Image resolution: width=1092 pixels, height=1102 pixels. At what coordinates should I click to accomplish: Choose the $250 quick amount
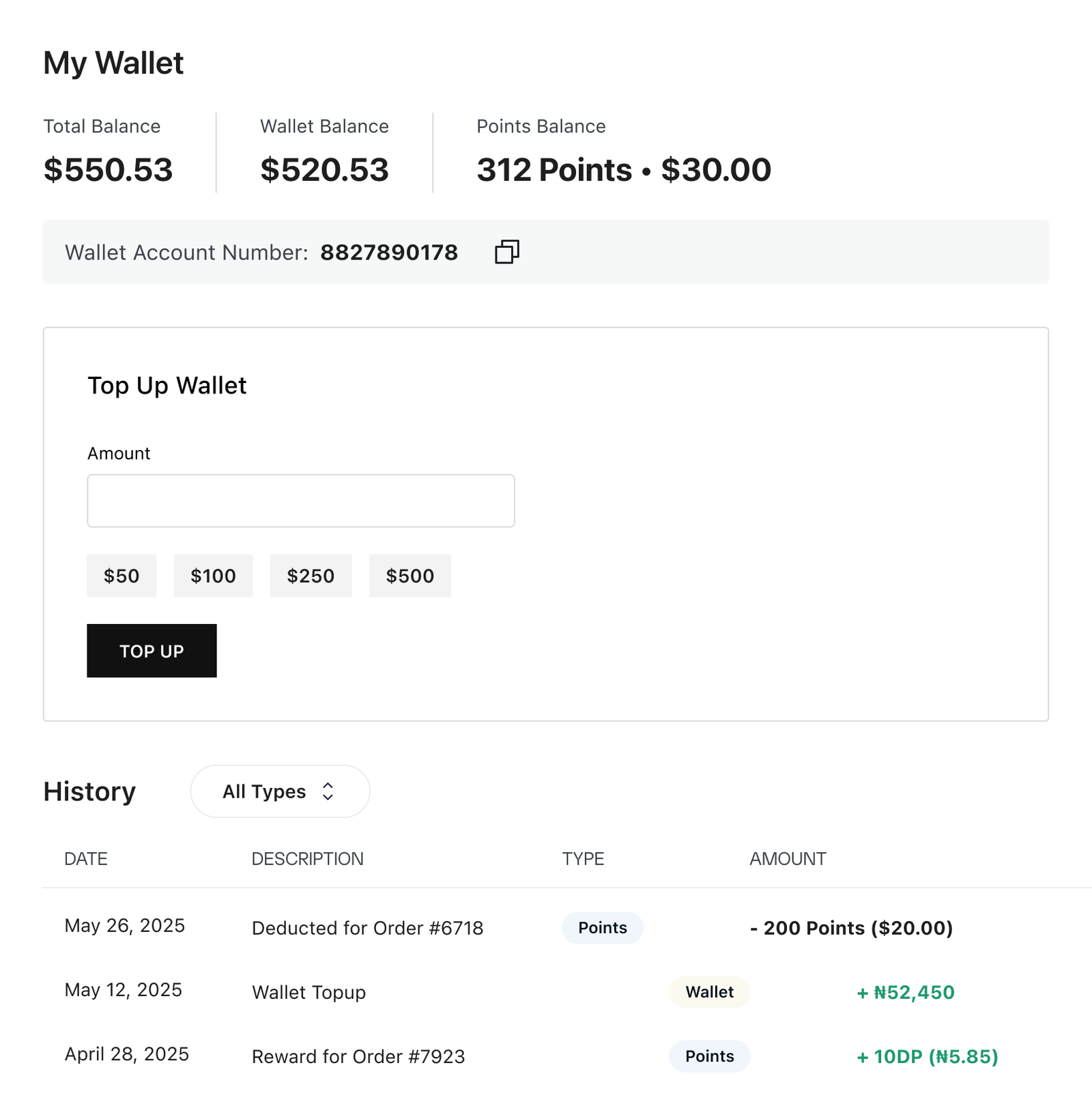(311, 576)
